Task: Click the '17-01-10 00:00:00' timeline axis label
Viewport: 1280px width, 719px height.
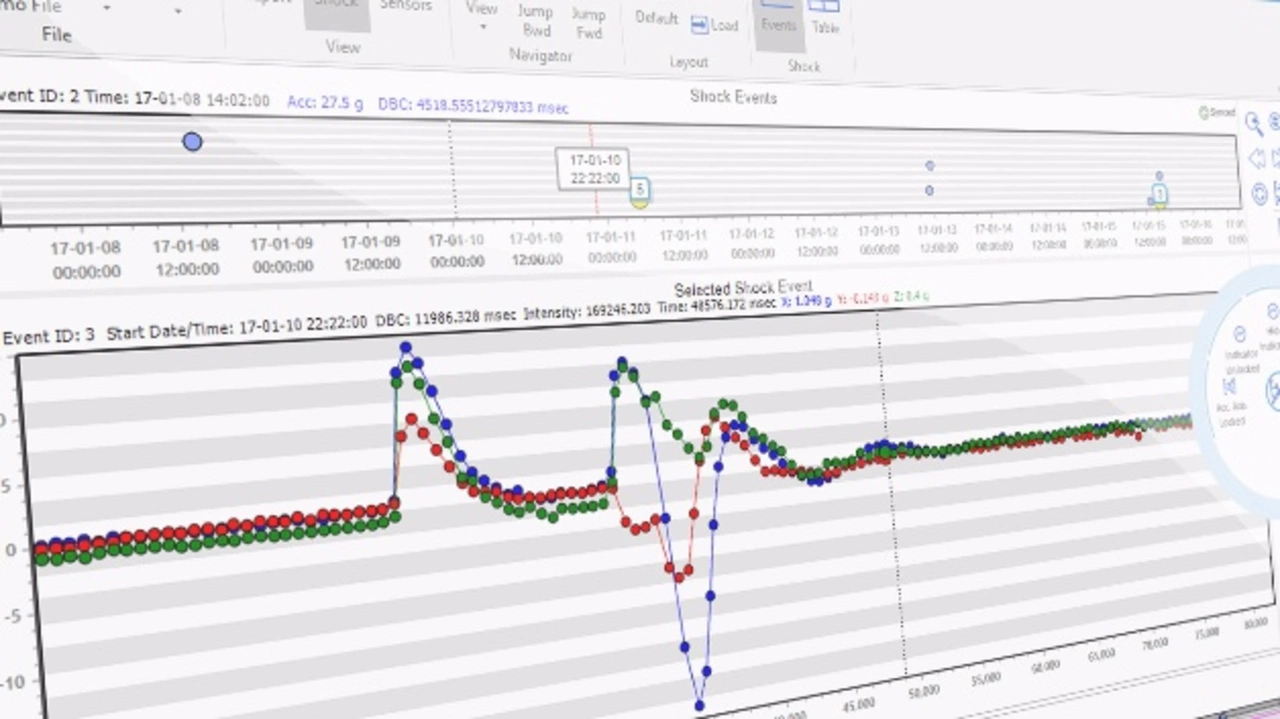Action: point(457,252)
